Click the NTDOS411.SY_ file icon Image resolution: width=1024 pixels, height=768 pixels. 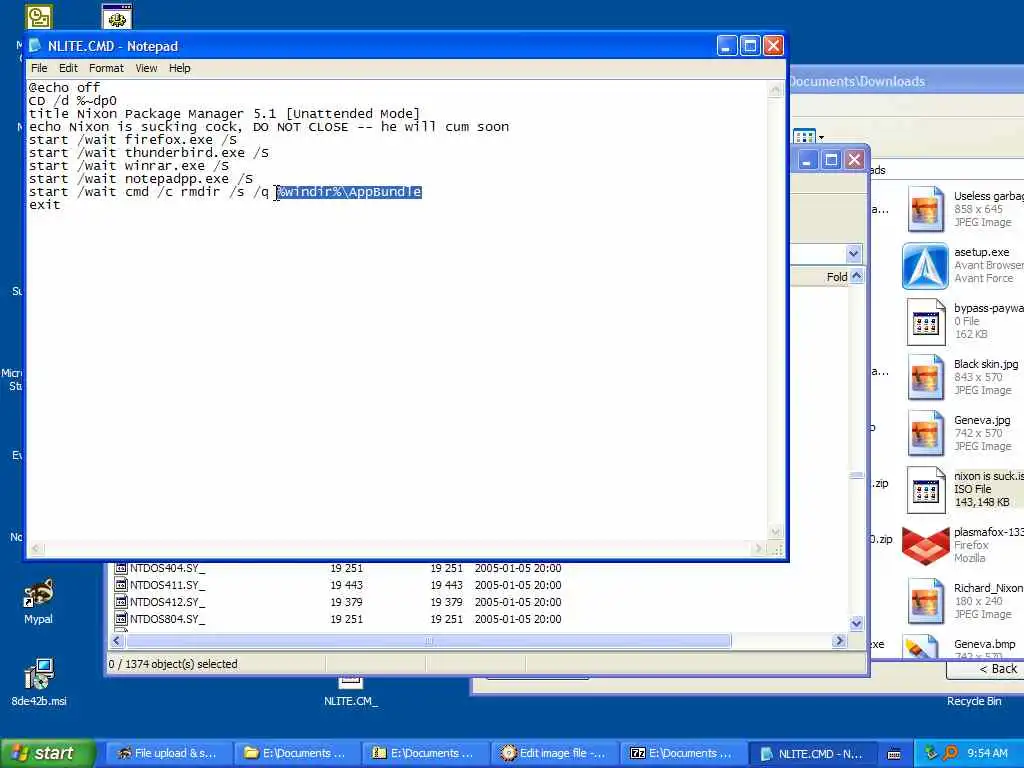pyautogui.click(x=121, y=585)
